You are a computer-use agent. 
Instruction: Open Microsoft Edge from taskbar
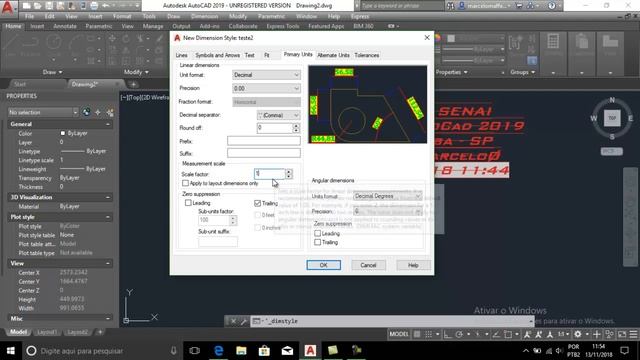click(218, 351)
